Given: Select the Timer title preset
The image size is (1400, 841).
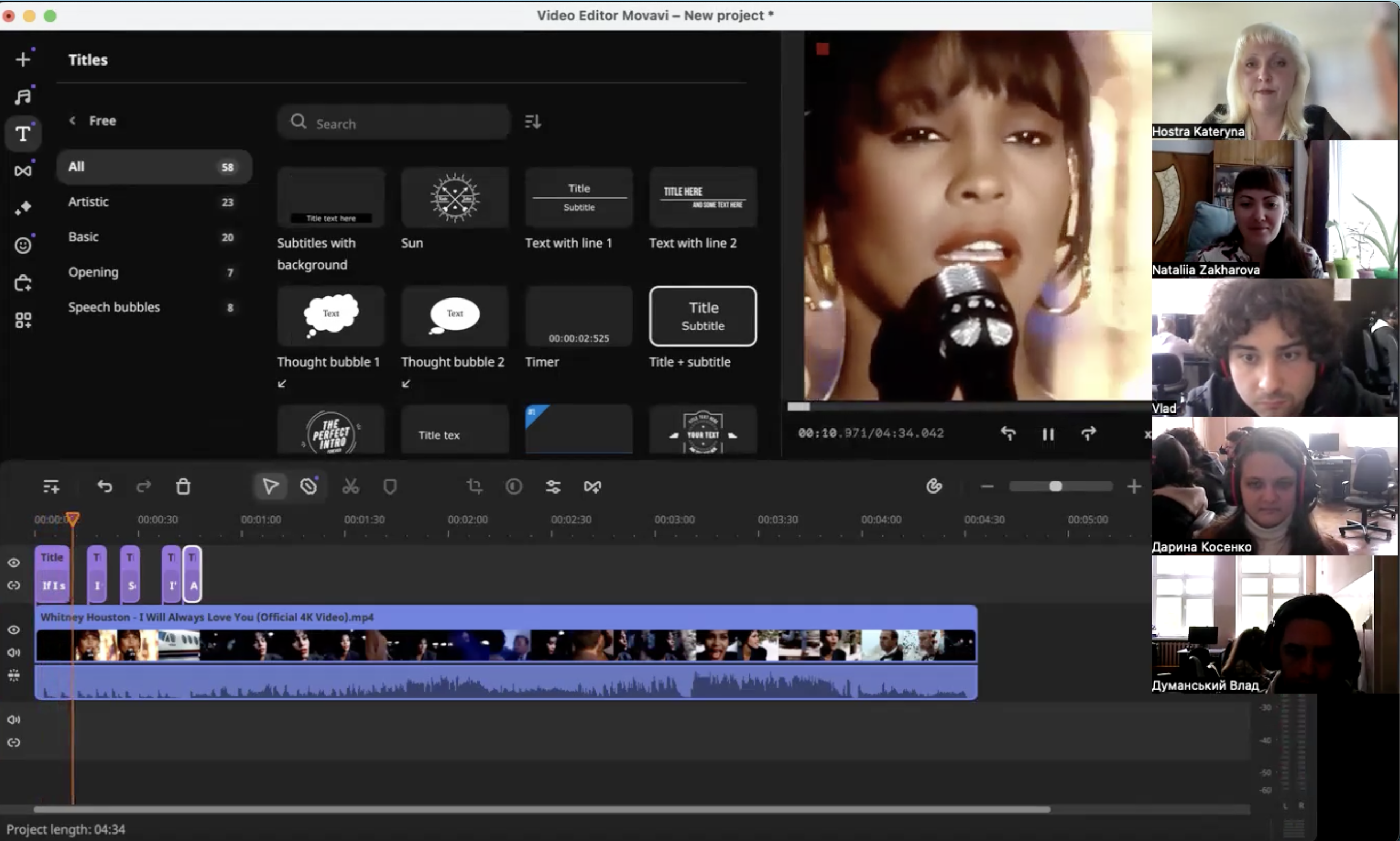Looking at the screenshot, I should 578,316.
